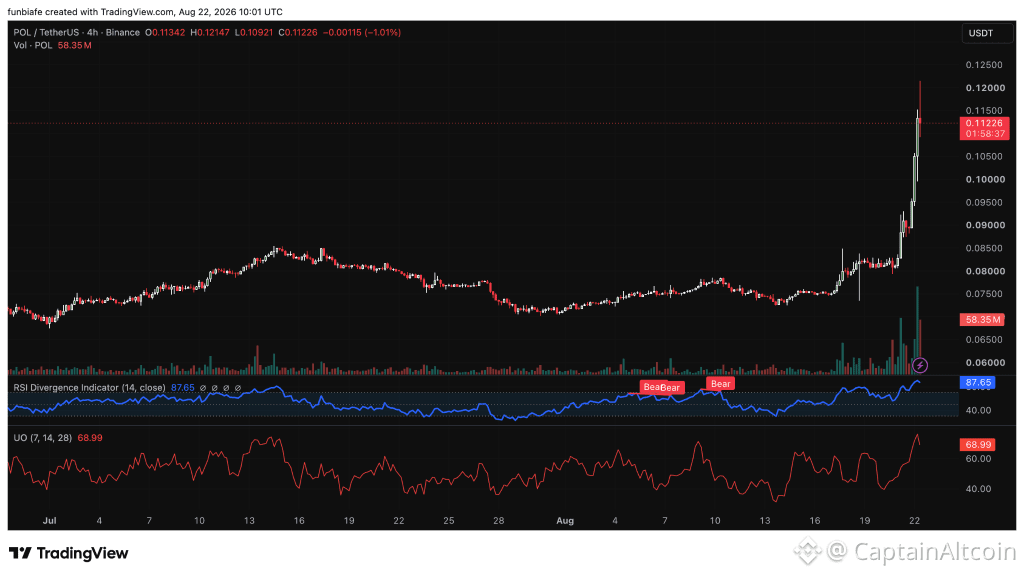Click the Binance exchange name in legend

click(x=124, y=32)
